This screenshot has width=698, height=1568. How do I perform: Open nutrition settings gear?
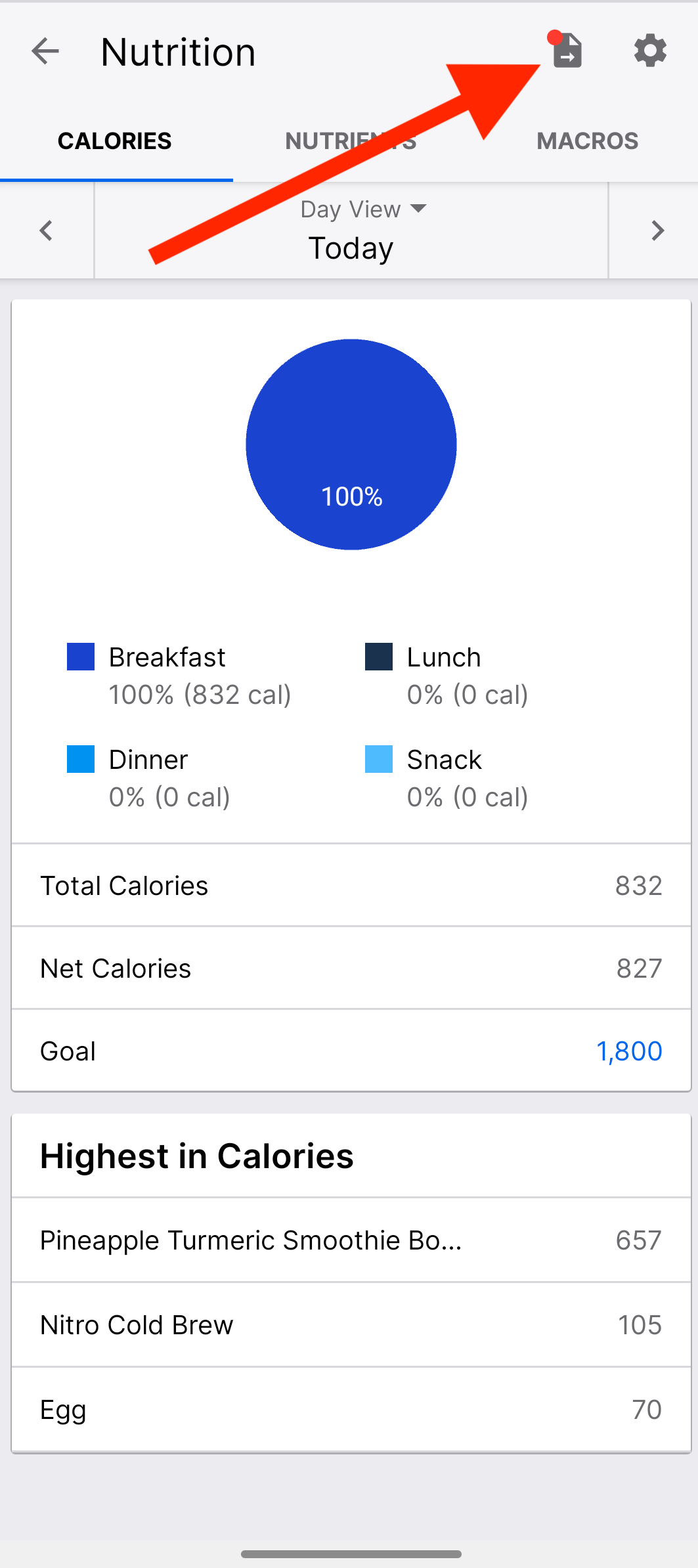point(650,51)
